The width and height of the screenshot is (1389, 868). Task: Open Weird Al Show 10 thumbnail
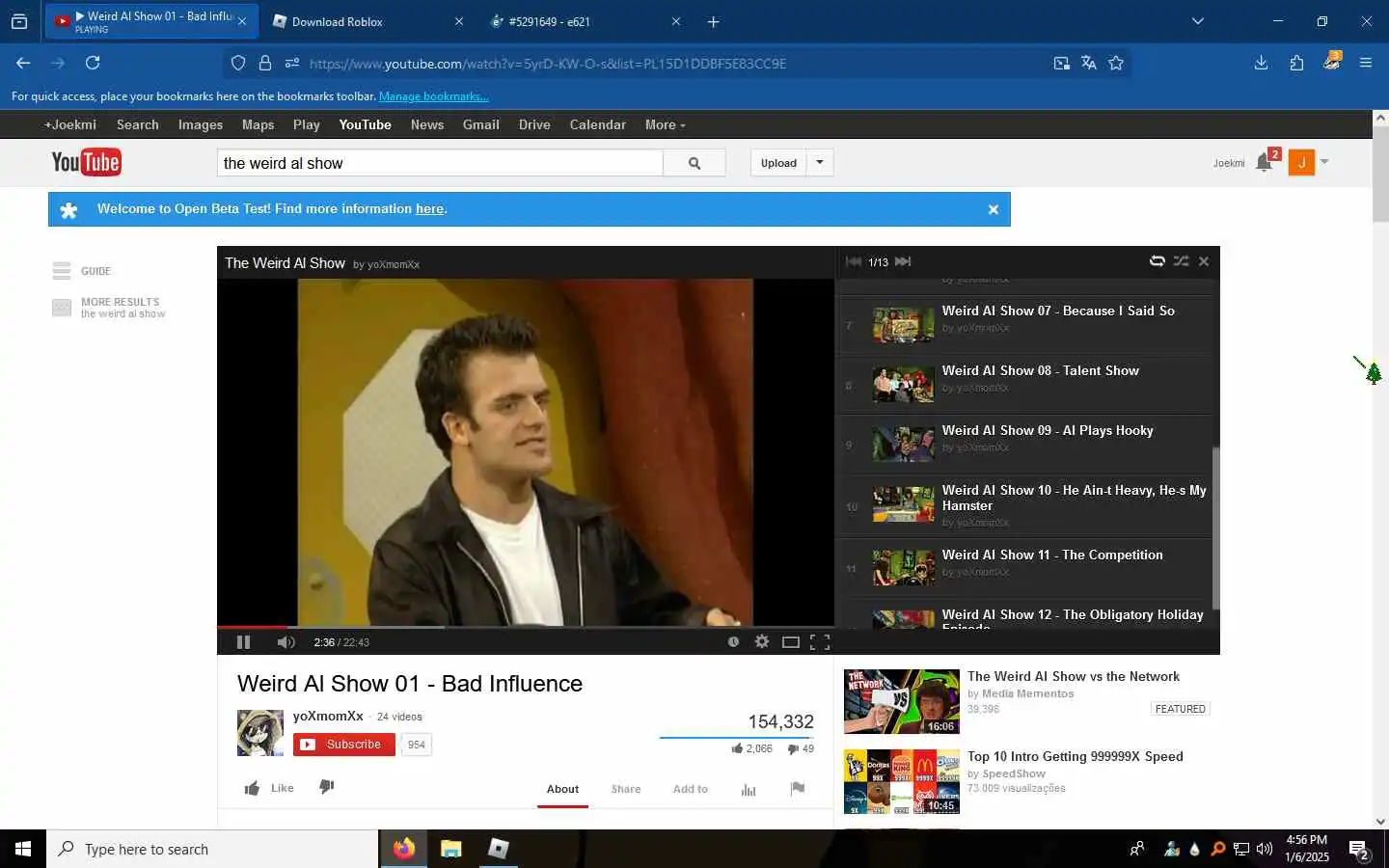(x=903, y=504)
